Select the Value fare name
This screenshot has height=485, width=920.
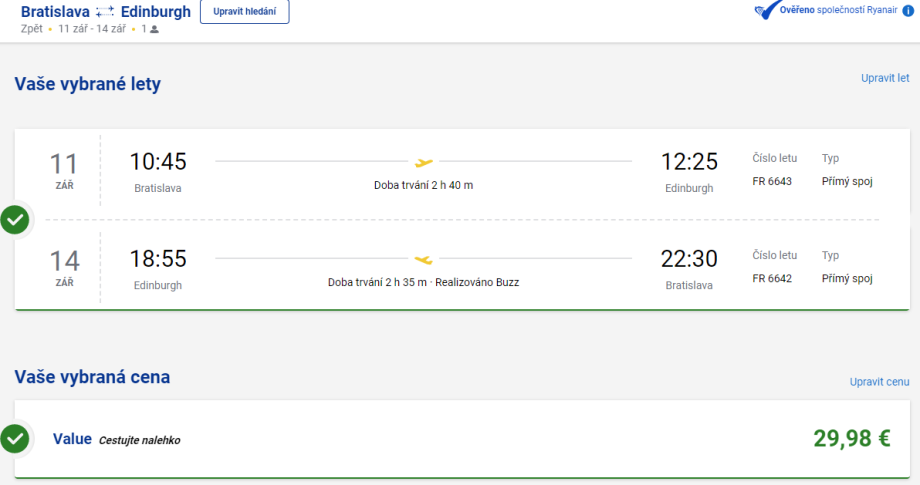(x=72, y=439)
